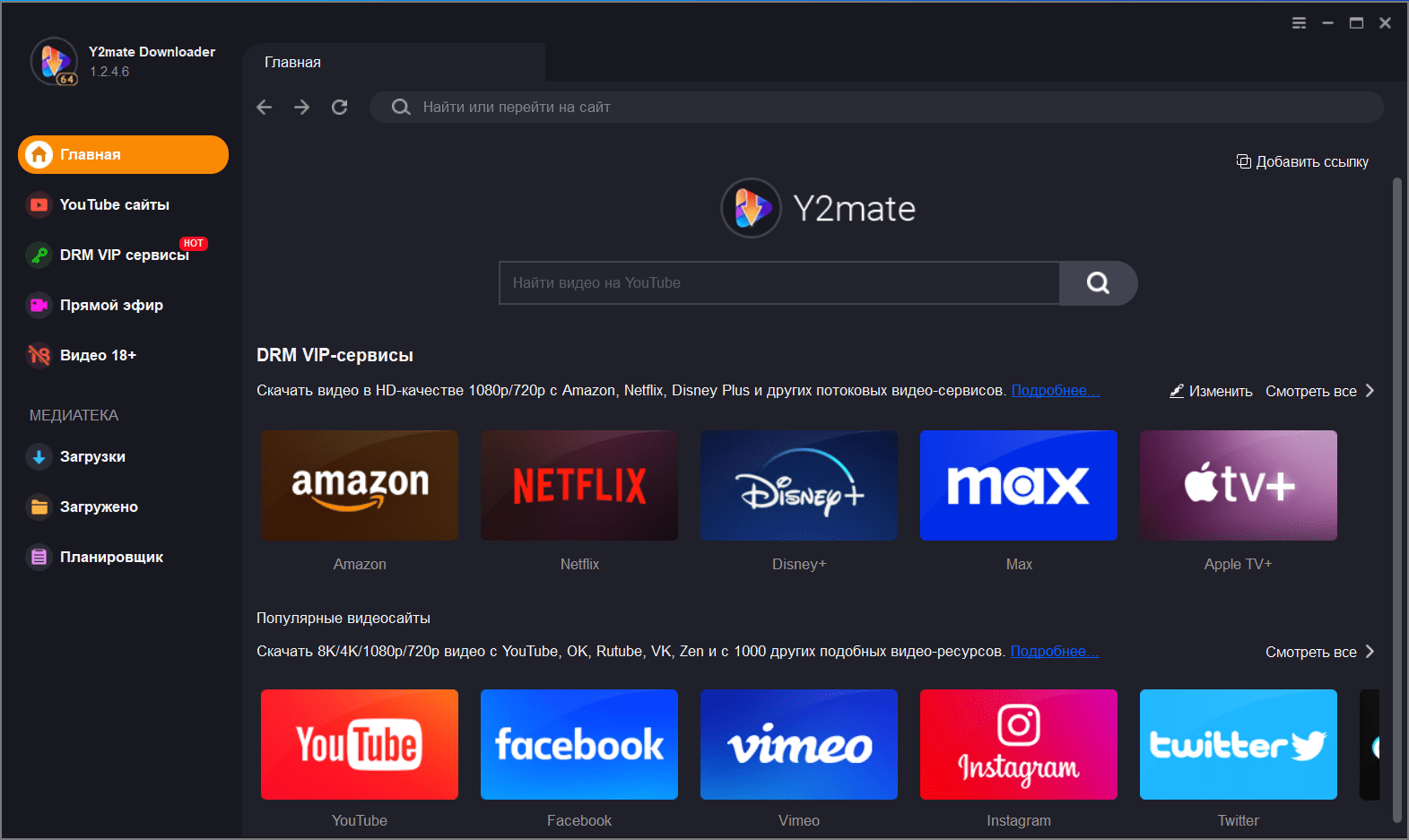Open the Disney+ service tile

click(x=799, y=486)
